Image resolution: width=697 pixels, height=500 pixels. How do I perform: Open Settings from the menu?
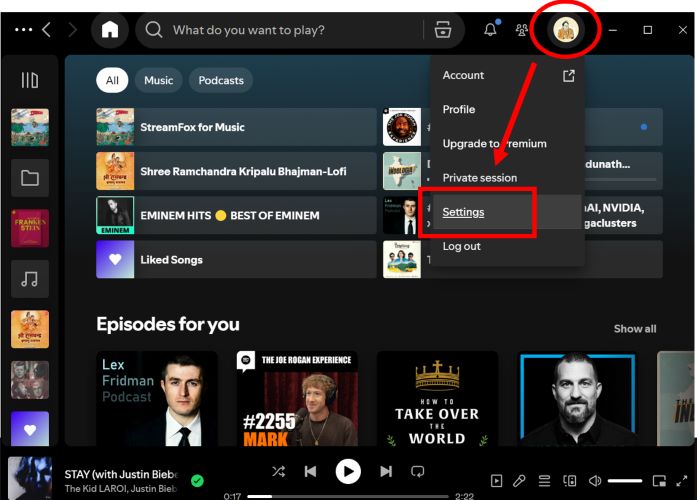507,212
